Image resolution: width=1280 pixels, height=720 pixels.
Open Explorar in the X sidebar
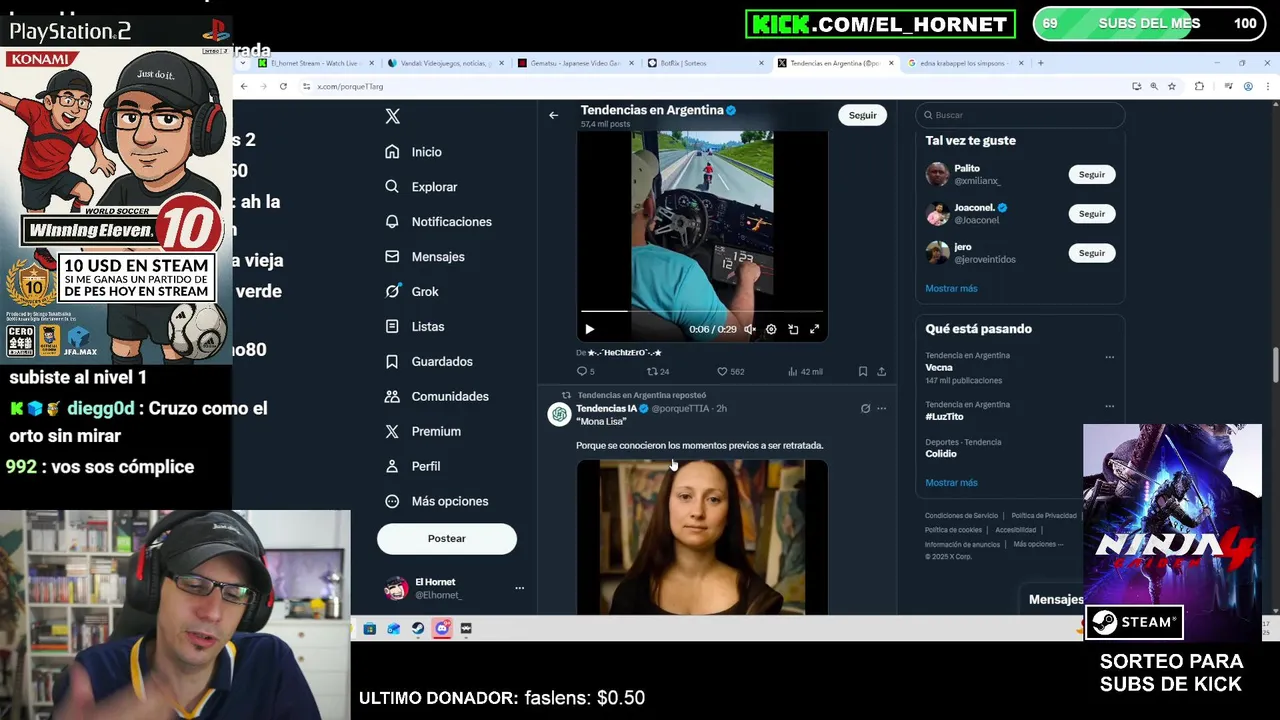click(x=421, y=187)
